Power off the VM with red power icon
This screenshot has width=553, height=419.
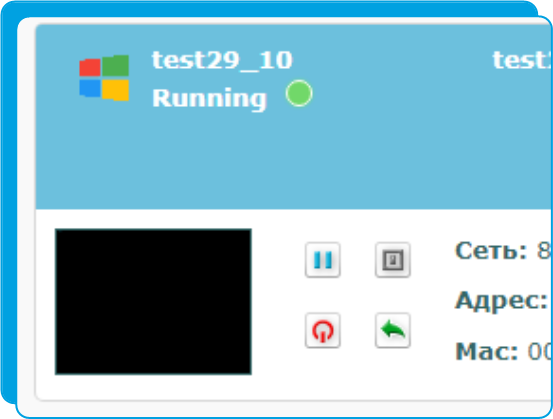(322, 330)
